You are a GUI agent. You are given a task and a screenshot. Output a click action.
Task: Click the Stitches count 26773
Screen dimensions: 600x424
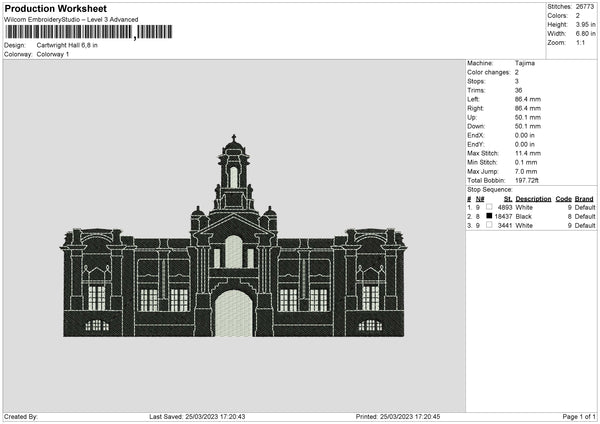584,6
